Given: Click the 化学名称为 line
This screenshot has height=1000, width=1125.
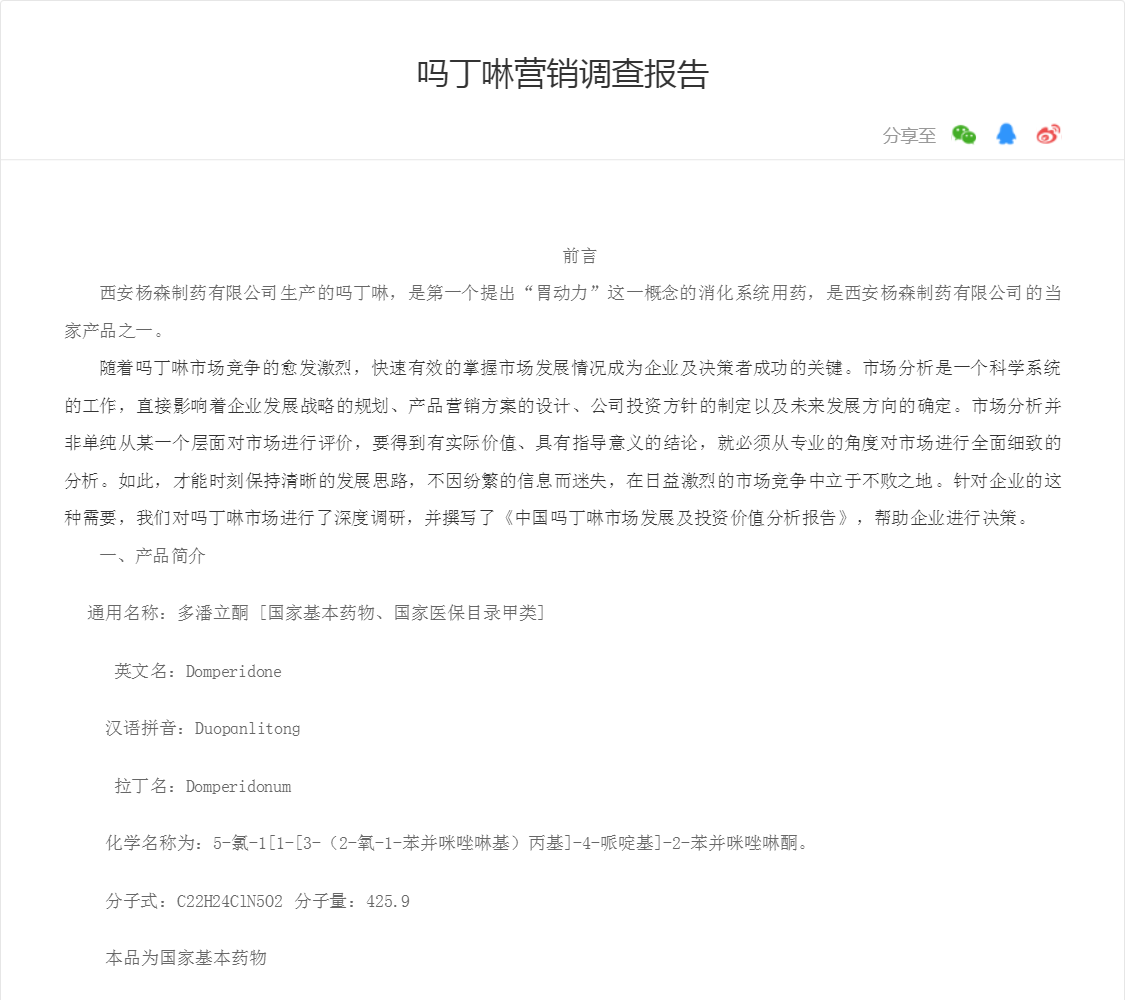Looking at the screenshot, I should click(x=457, y=843).
